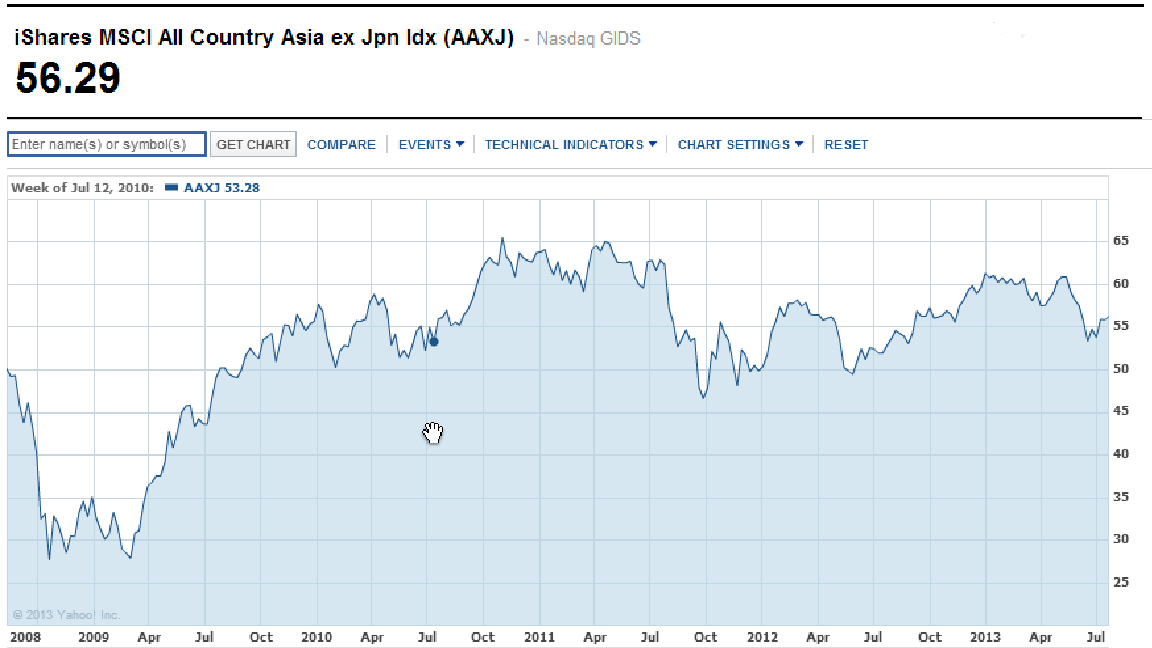Click the 2009 label on the time axis

pos(93,637)
